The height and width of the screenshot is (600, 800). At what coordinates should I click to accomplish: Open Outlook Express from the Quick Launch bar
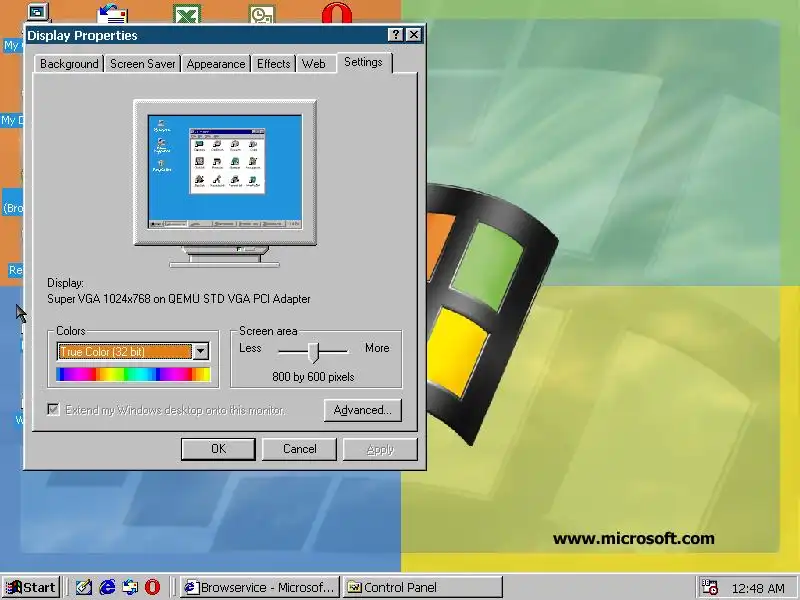(x=130, y=587)
